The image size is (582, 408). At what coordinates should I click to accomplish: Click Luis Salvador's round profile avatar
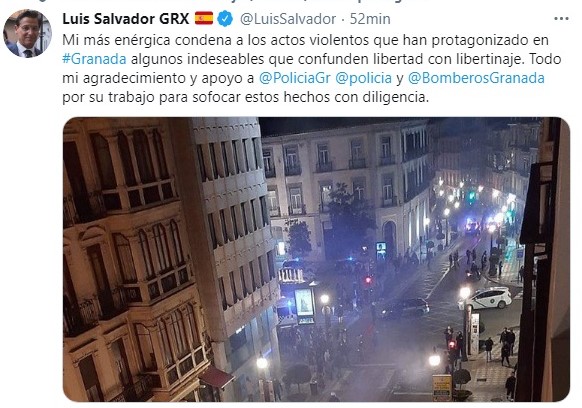pos(27,33)
